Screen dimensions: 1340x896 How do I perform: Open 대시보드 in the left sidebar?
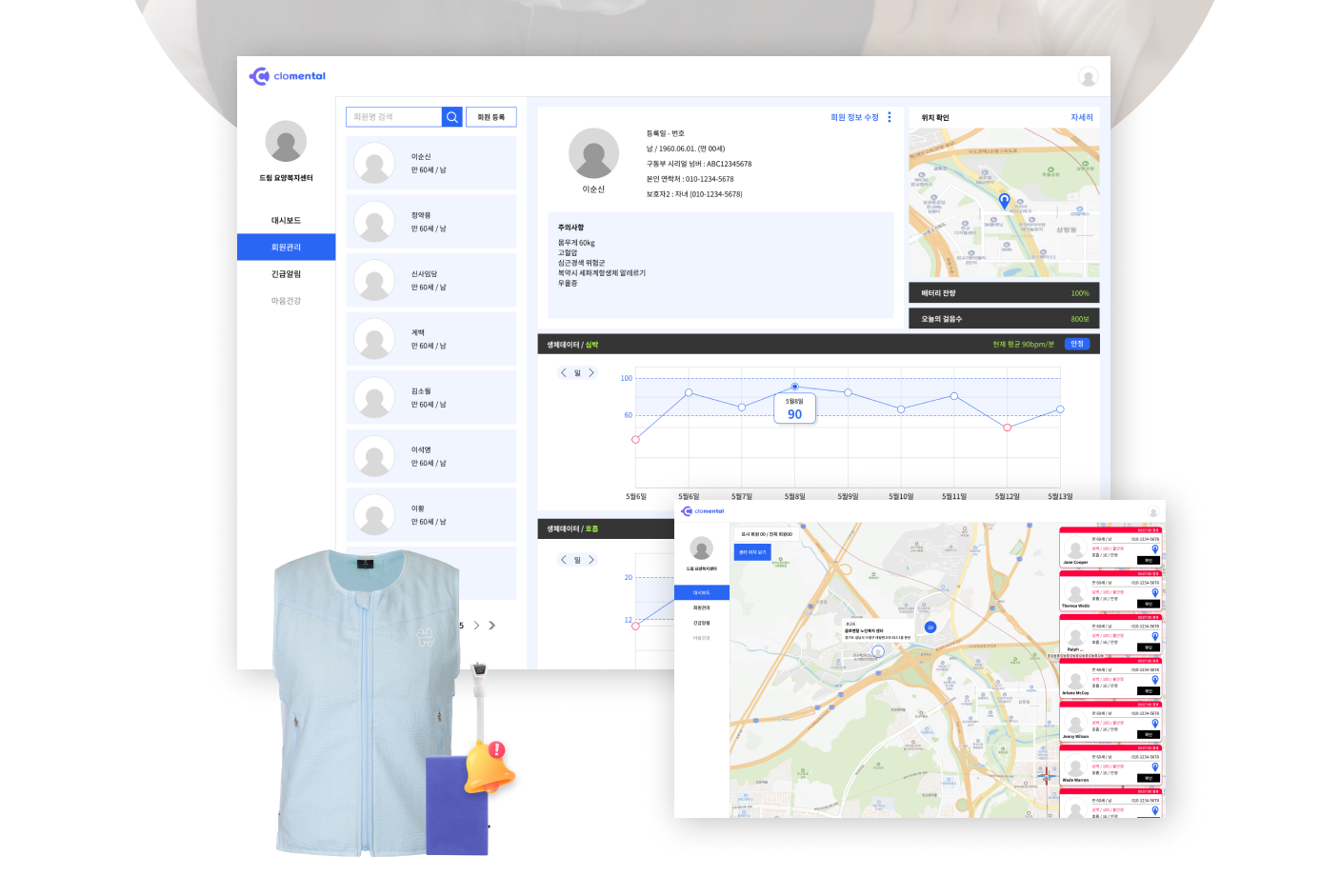[286, 221]
